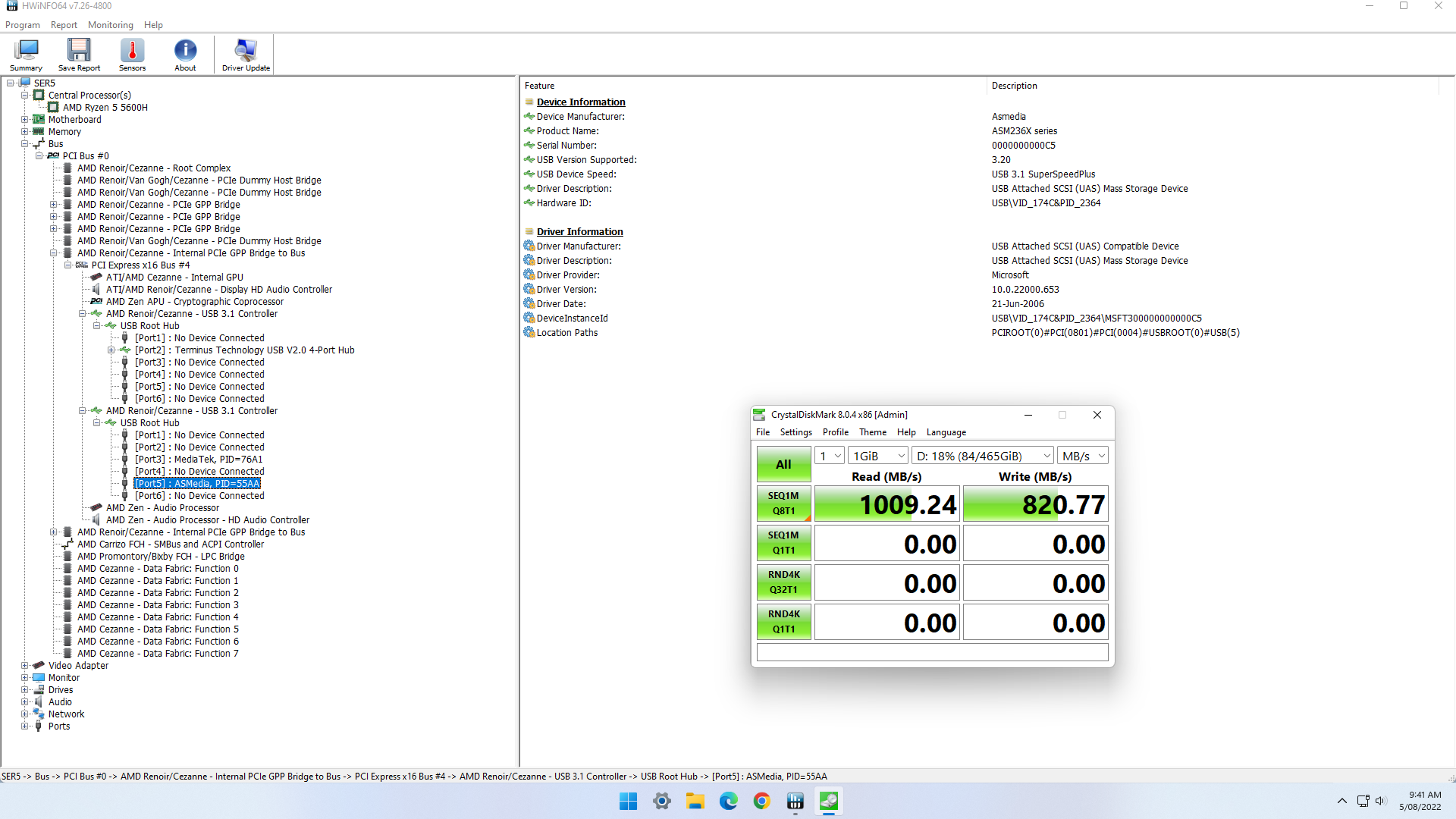Click the volume speaker tray icon
This screenshot has height=819, width=1456.
[1380, 801]
